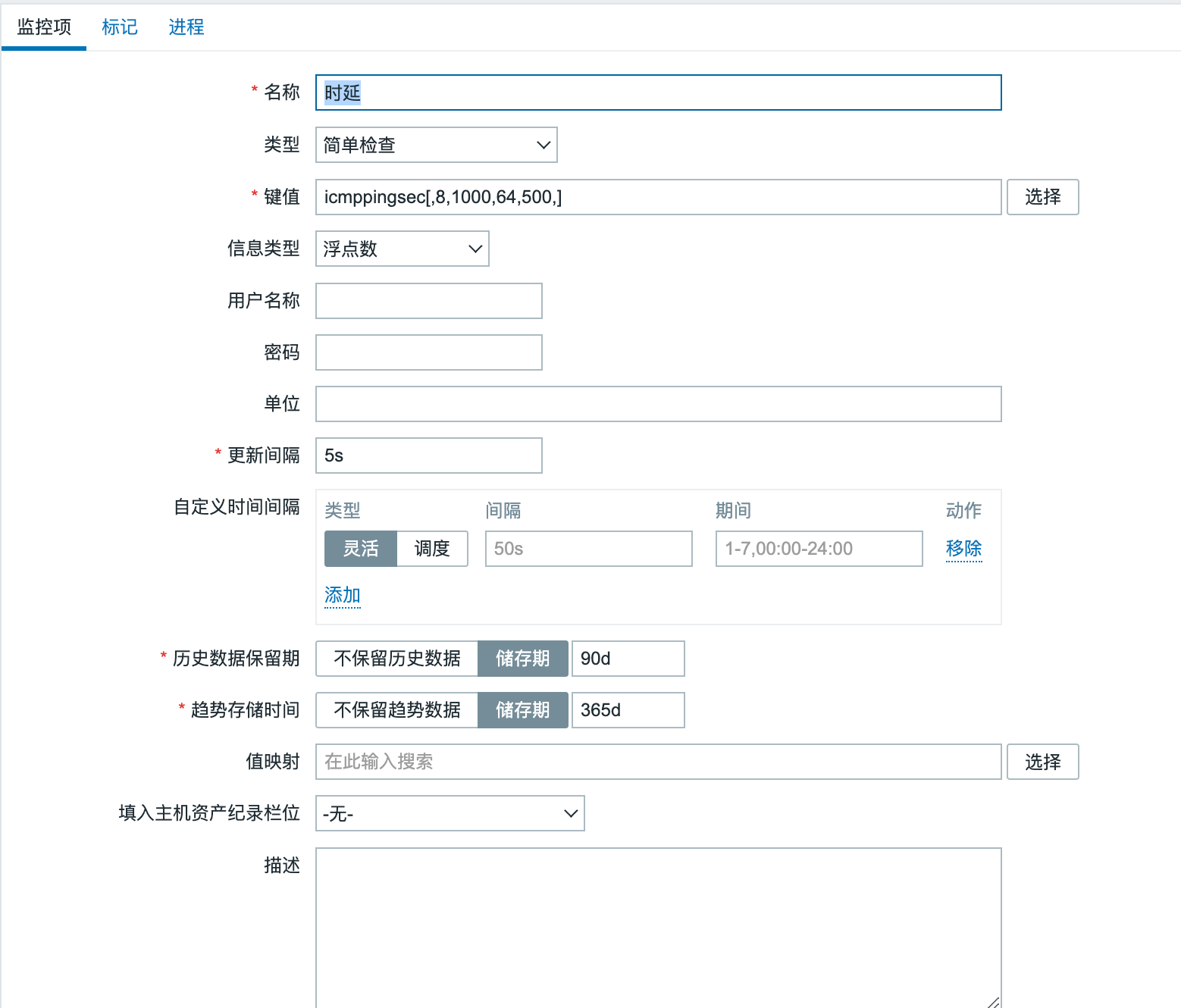Choose 不保留趋势数据 for trend storage
The height and width of the screenshot is (1008, 1181).
click(396, 710)
